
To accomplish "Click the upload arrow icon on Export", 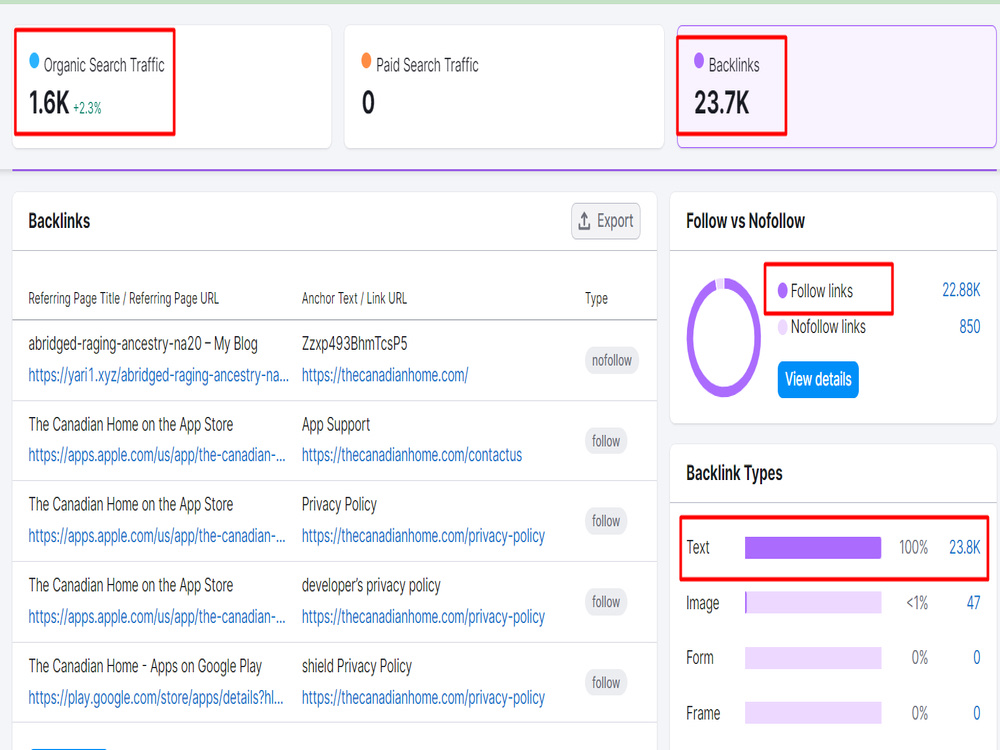I will (584, 221).
